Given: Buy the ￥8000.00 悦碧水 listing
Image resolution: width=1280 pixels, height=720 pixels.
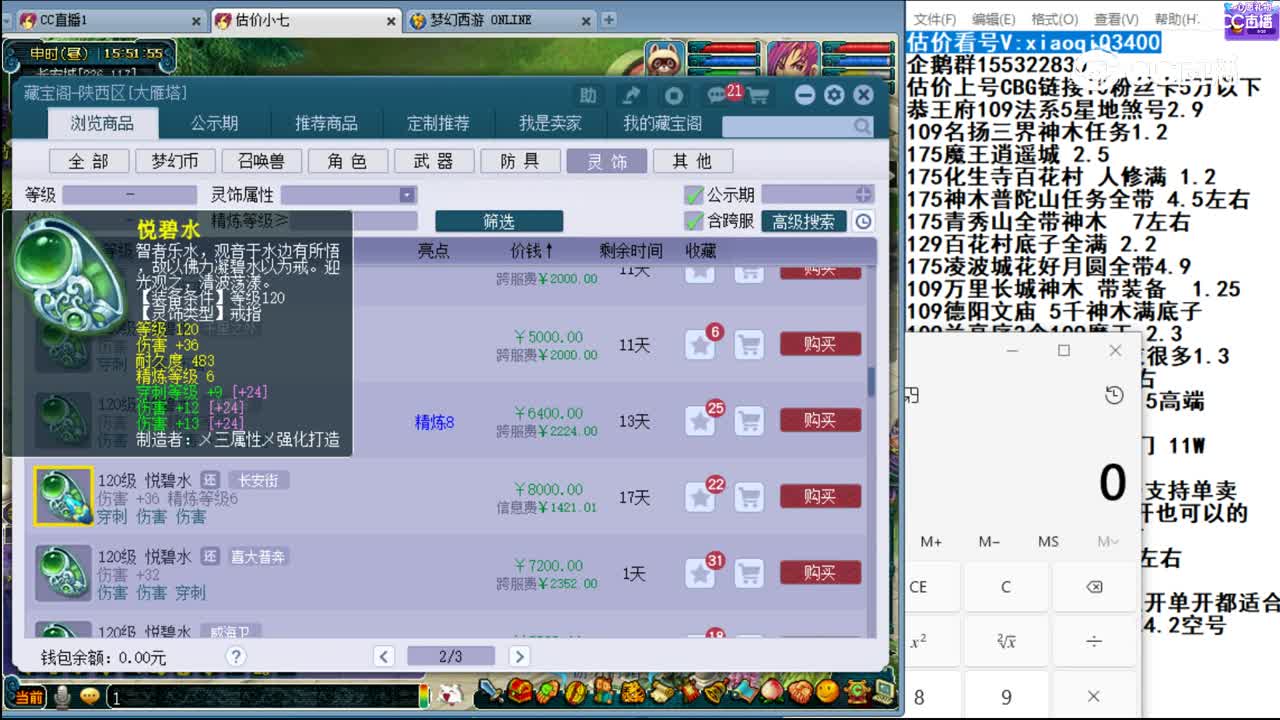Looking at the screenshot, I should tap(820, 497).
